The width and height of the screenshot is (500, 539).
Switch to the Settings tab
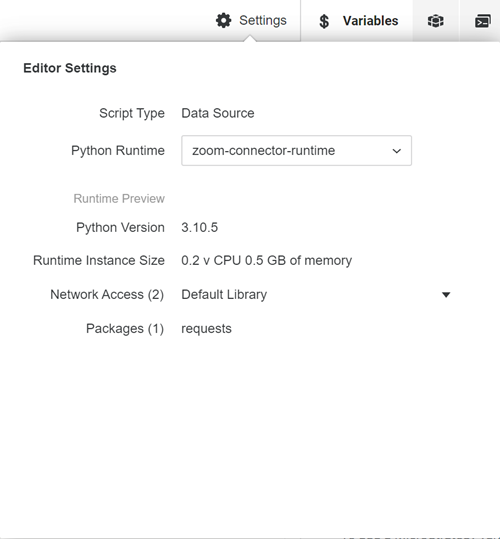tap(251, 21)
